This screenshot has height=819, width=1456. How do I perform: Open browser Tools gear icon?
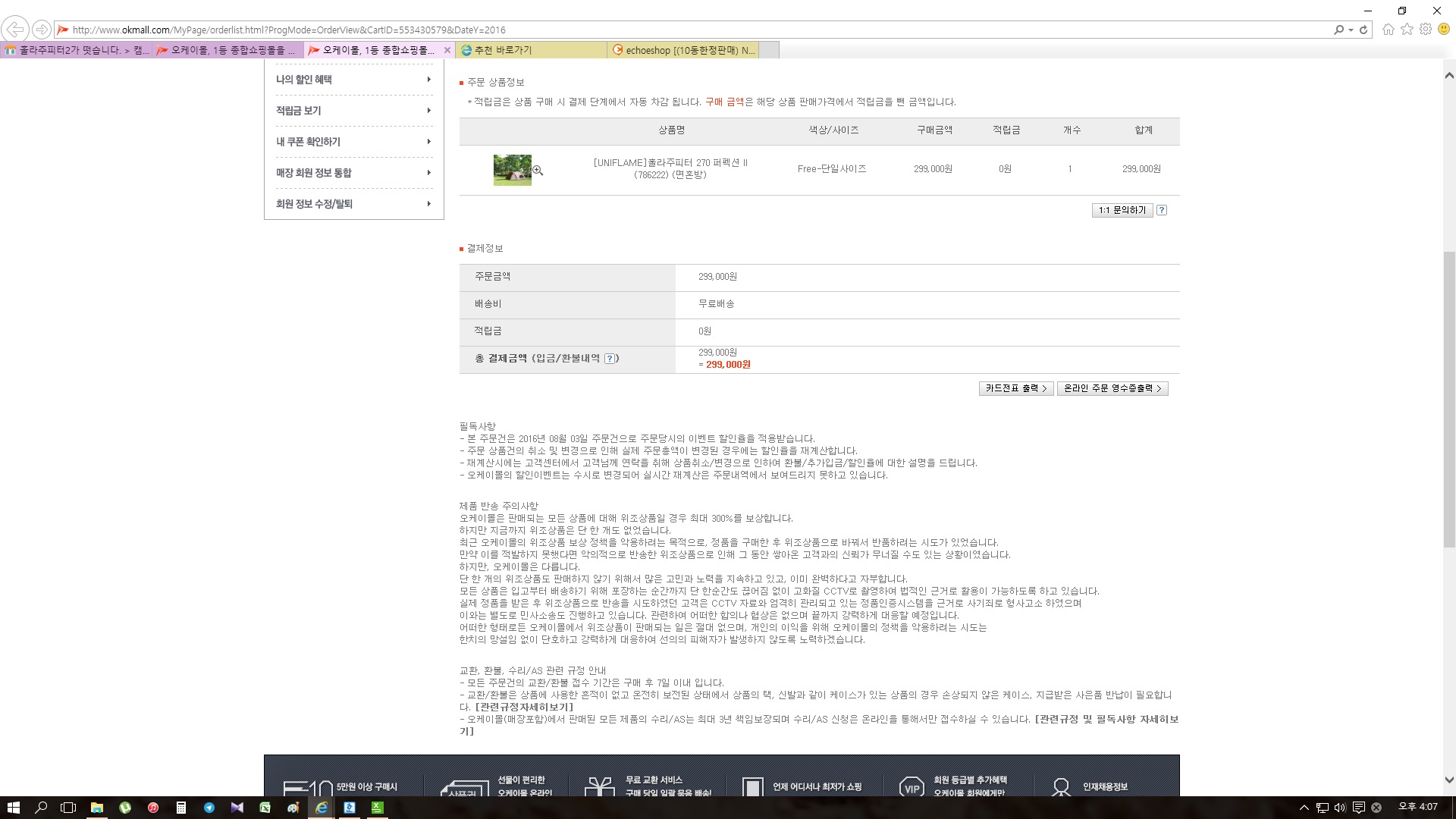point(1426,30)
